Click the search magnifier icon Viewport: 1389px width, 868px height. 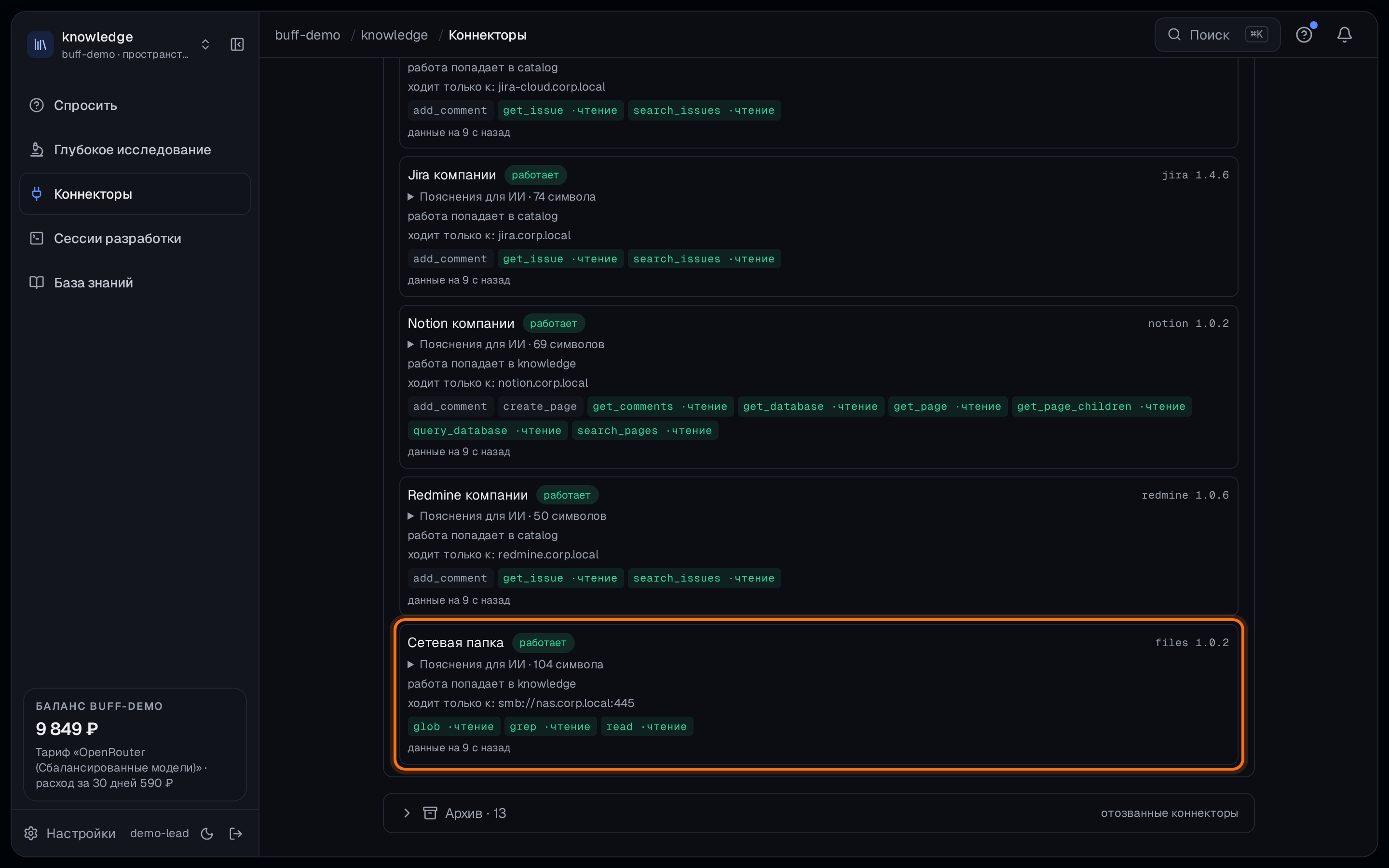coord(1174,34)
